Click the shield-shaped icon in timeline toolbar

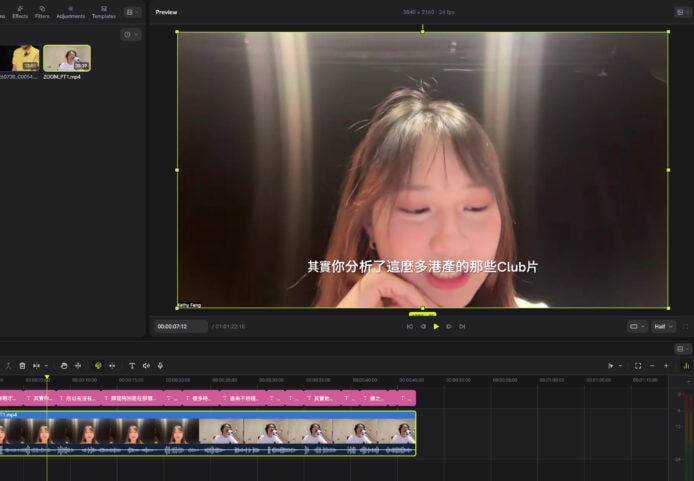[x=64, y=366]
